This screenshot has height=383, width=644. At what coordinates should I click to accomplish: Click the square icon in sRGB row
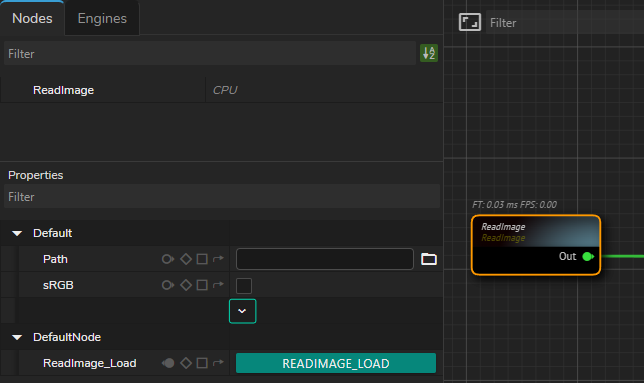pos(202,285)
